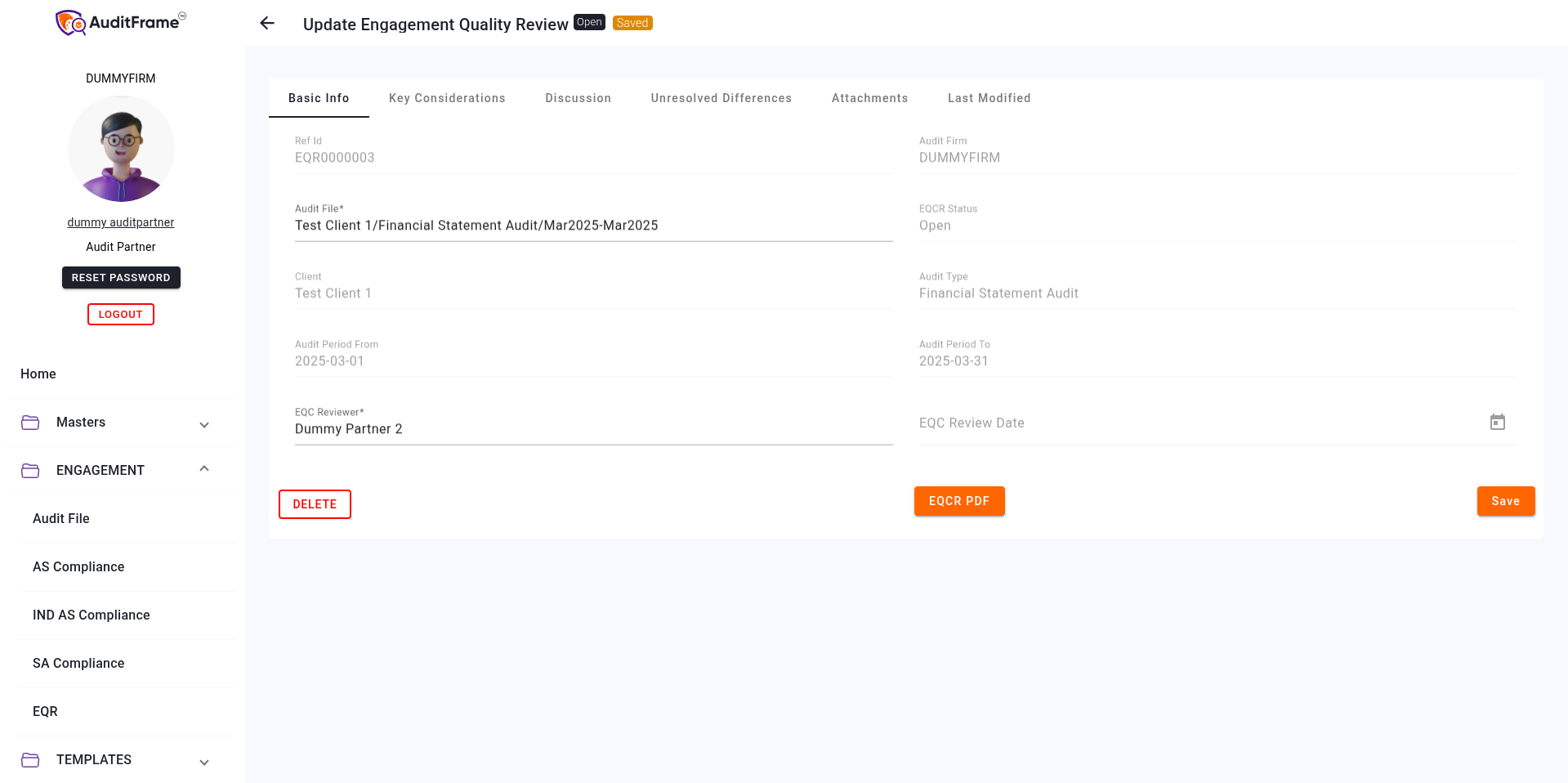
Task: Click the profile avatar image
Action: pos(121,150)
